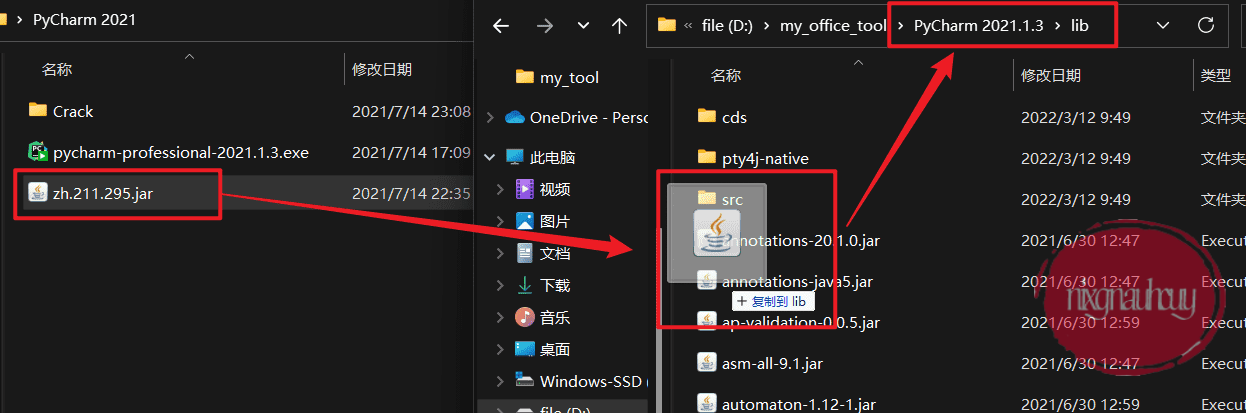Open the 音乐 music icon in the sidebar
The image size is (1246, 413).
coord(524,317)
